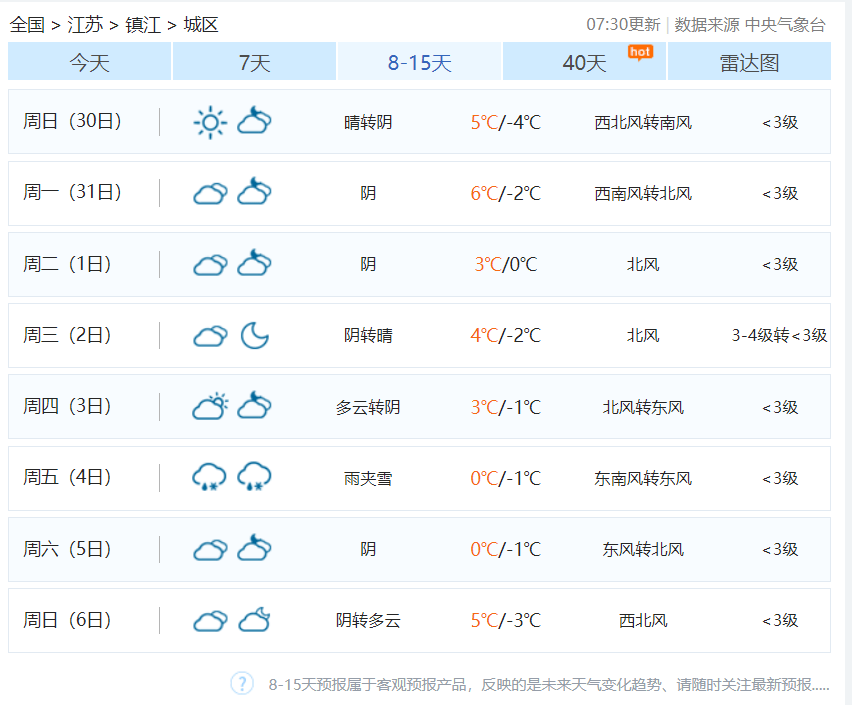Click the 西北风转南风 wind direction

(643, 122)
